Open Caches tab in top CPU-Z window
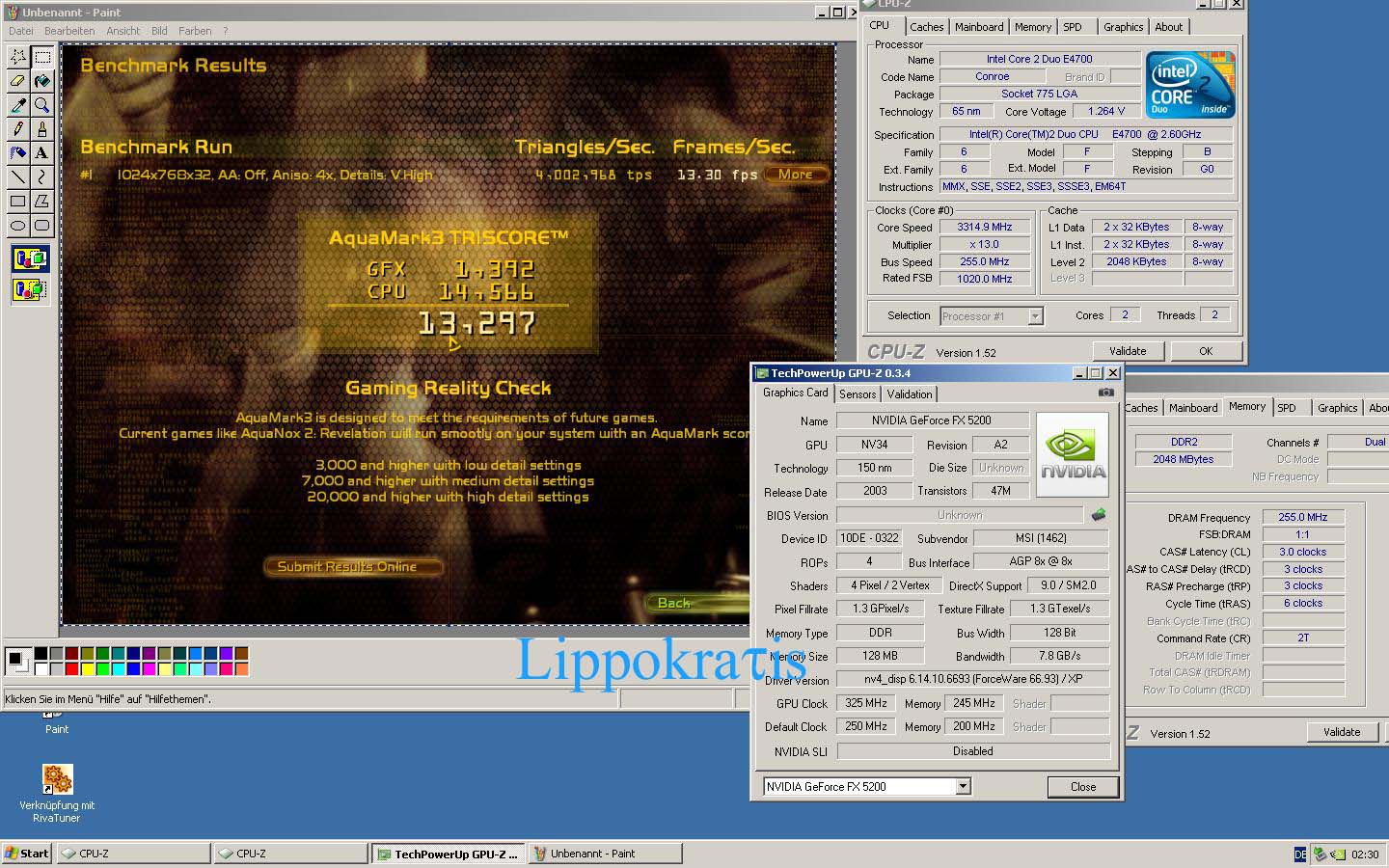The height and width of the screenshot is (868, 1389). (927, 27)
